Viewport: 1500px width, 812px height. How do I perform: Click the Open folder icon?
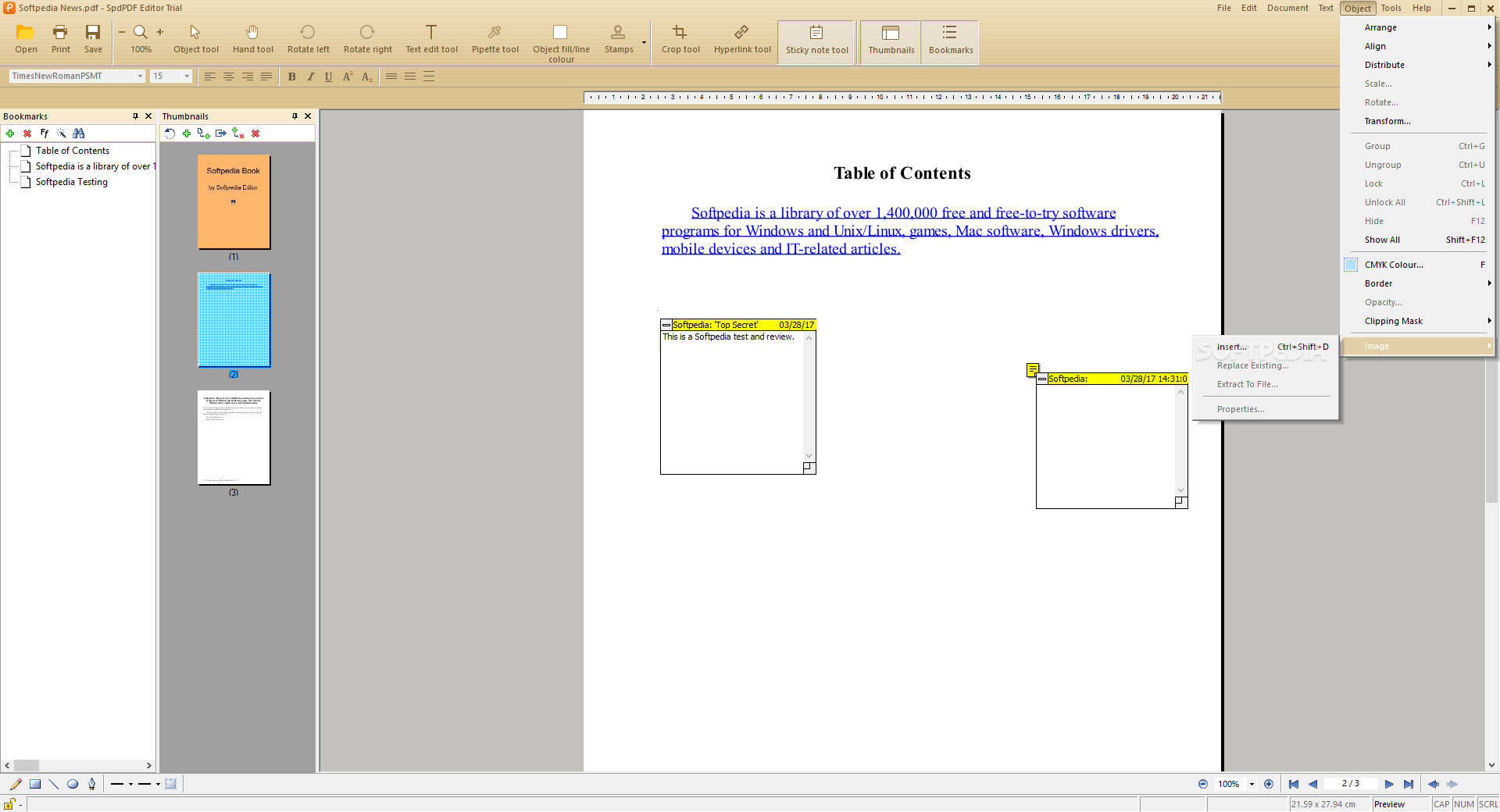tap(26, 32)
